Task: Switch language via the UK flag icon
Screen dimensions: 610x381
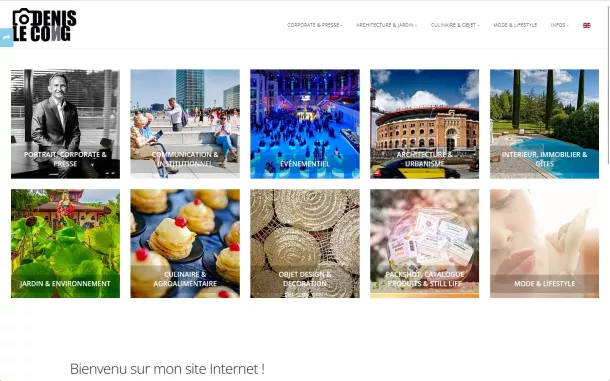Action: pos(586,25)
